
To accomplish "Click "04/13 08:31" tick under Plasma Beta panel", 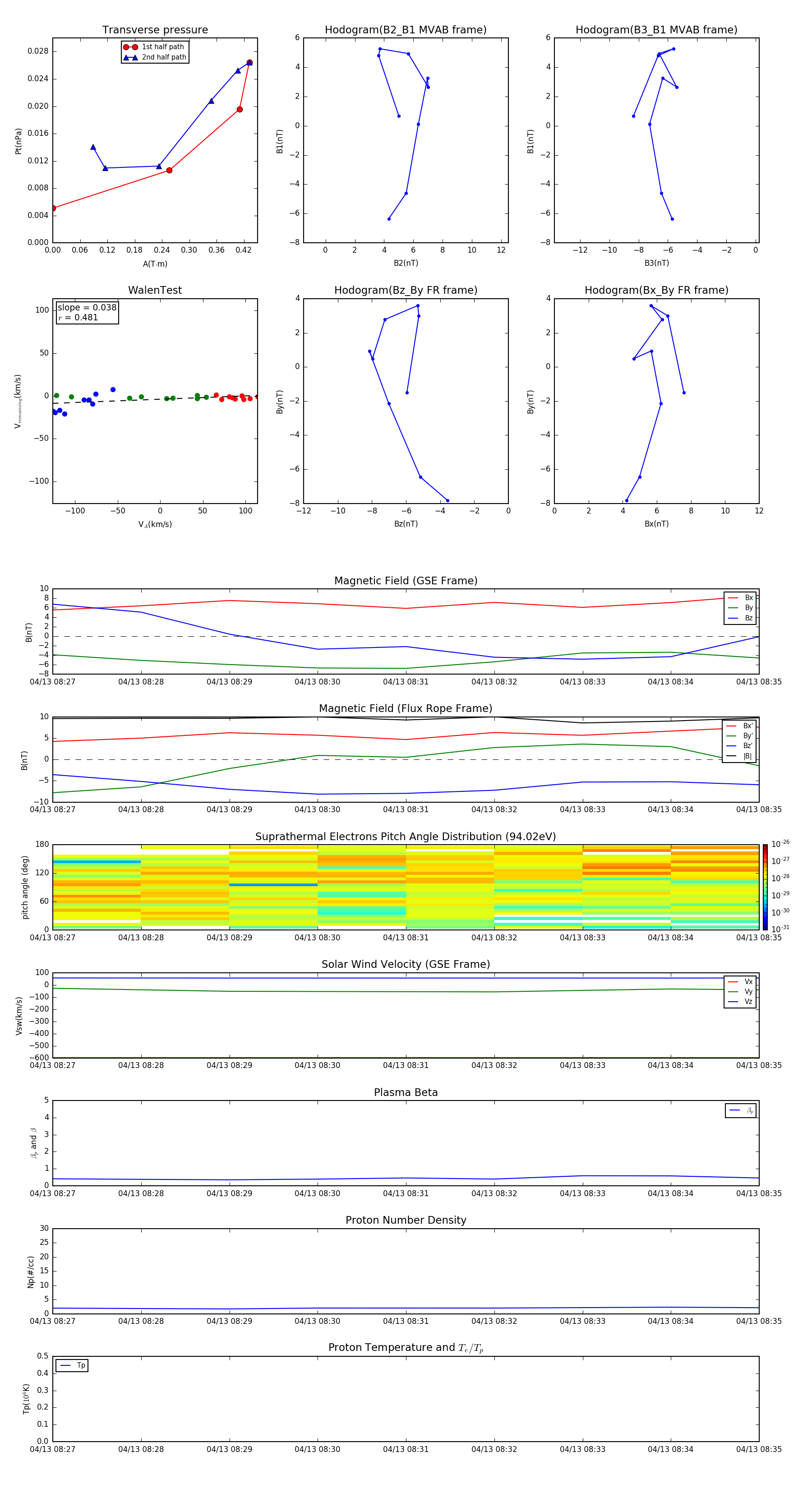I will click(406, 1193).
